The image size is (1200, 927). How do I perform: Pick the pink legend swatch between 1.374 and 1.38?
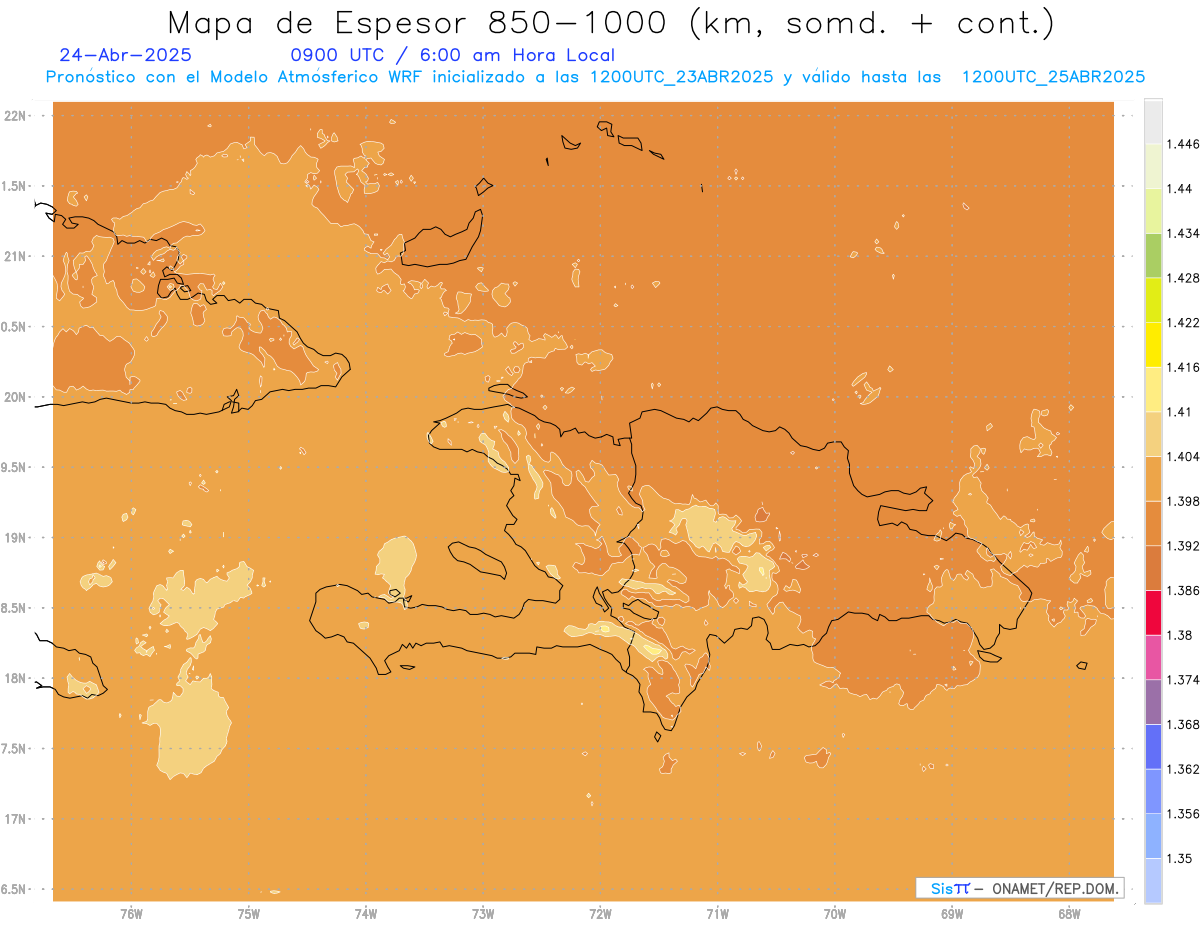(1153, 657)
